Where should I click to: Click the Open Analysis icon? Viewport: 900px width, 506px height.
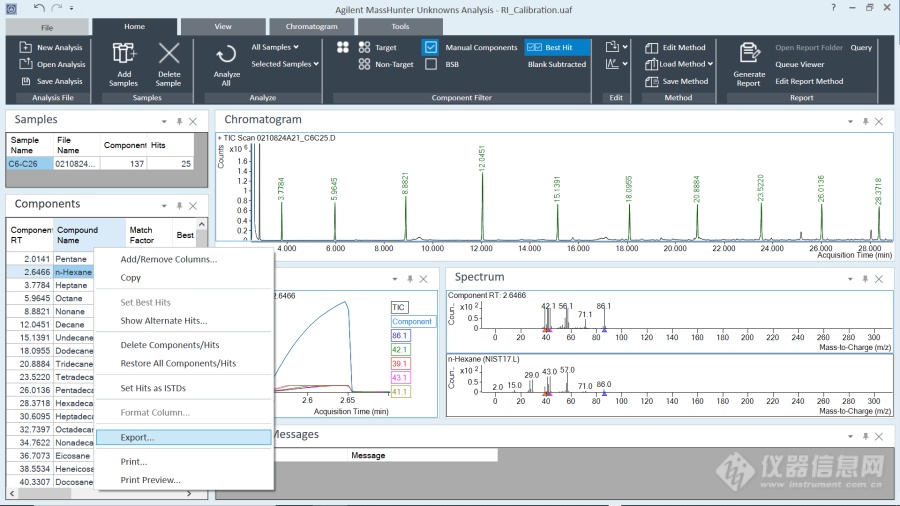[x=25, y=64]
